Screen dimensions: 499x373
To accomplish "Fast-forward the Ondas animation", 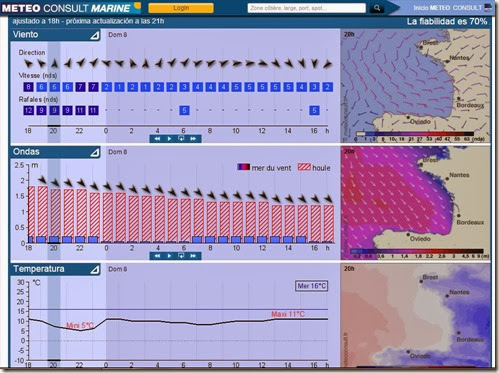I will (193, 256).
